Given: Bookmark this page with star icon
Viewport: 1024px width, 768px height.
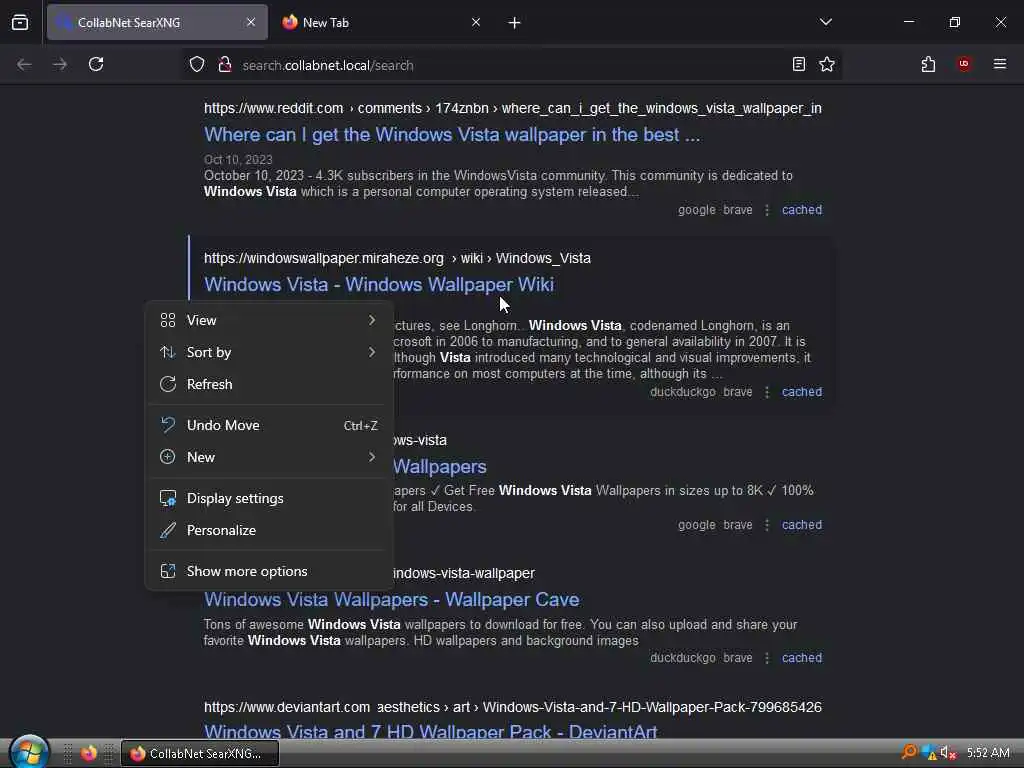Looking at the screenshot, I should [827, 64].
